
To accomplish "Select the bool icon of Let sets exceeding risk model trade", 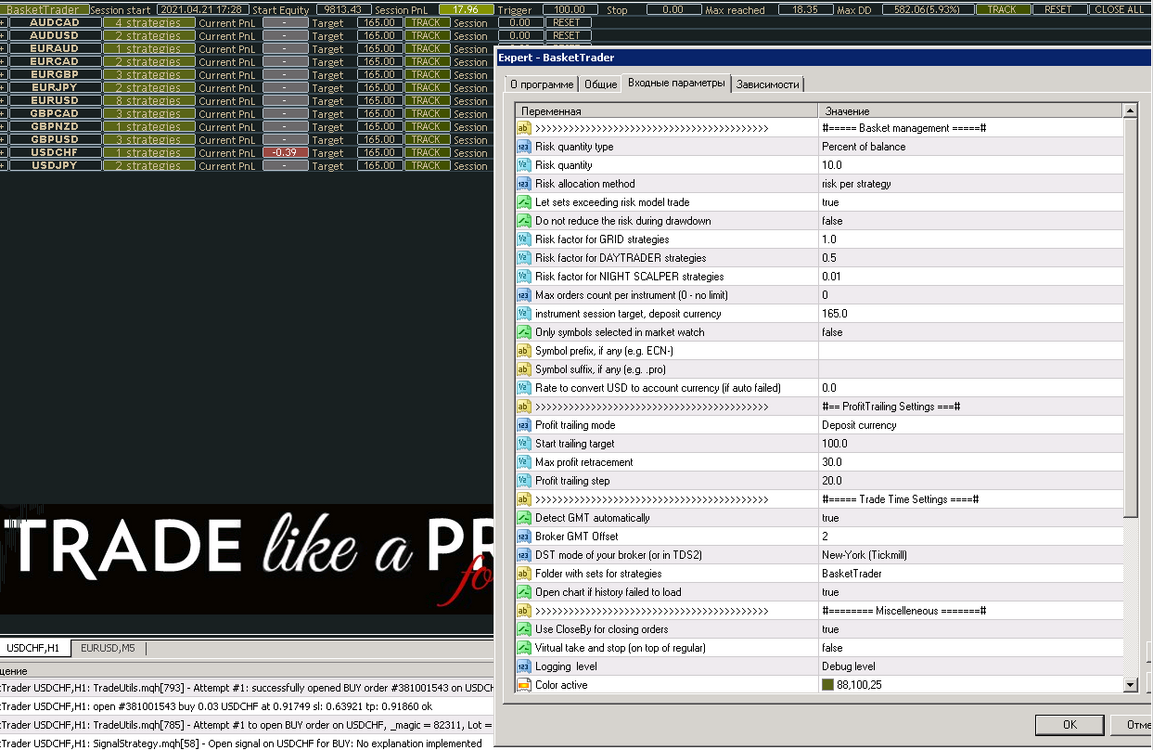I will click(x=524, y=202).
